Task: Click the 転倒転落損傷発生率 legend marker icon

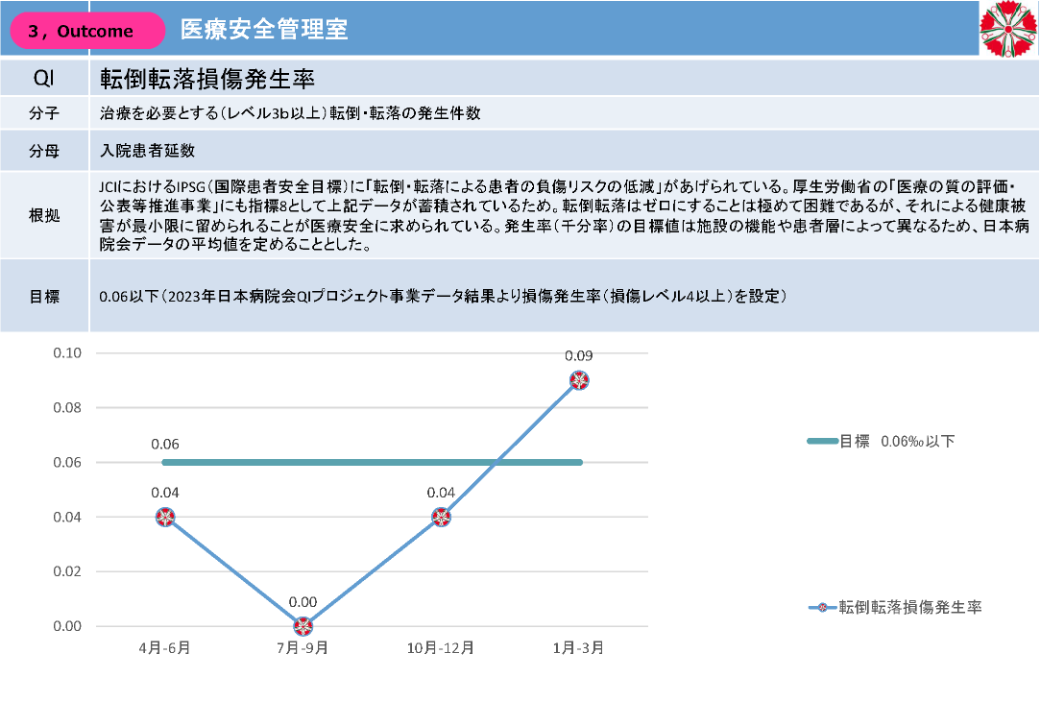Action: [821, 607]
